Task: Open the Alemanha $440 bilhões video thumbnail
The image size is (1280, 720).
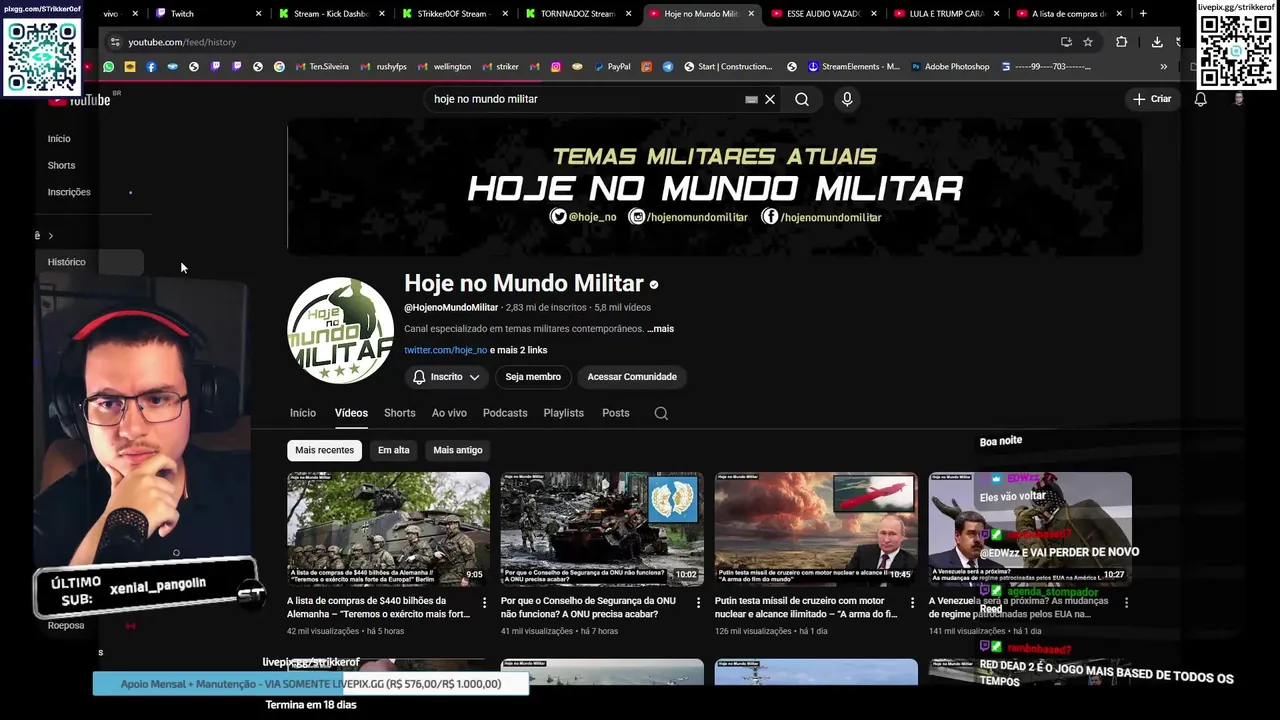Action: (388, 529)
